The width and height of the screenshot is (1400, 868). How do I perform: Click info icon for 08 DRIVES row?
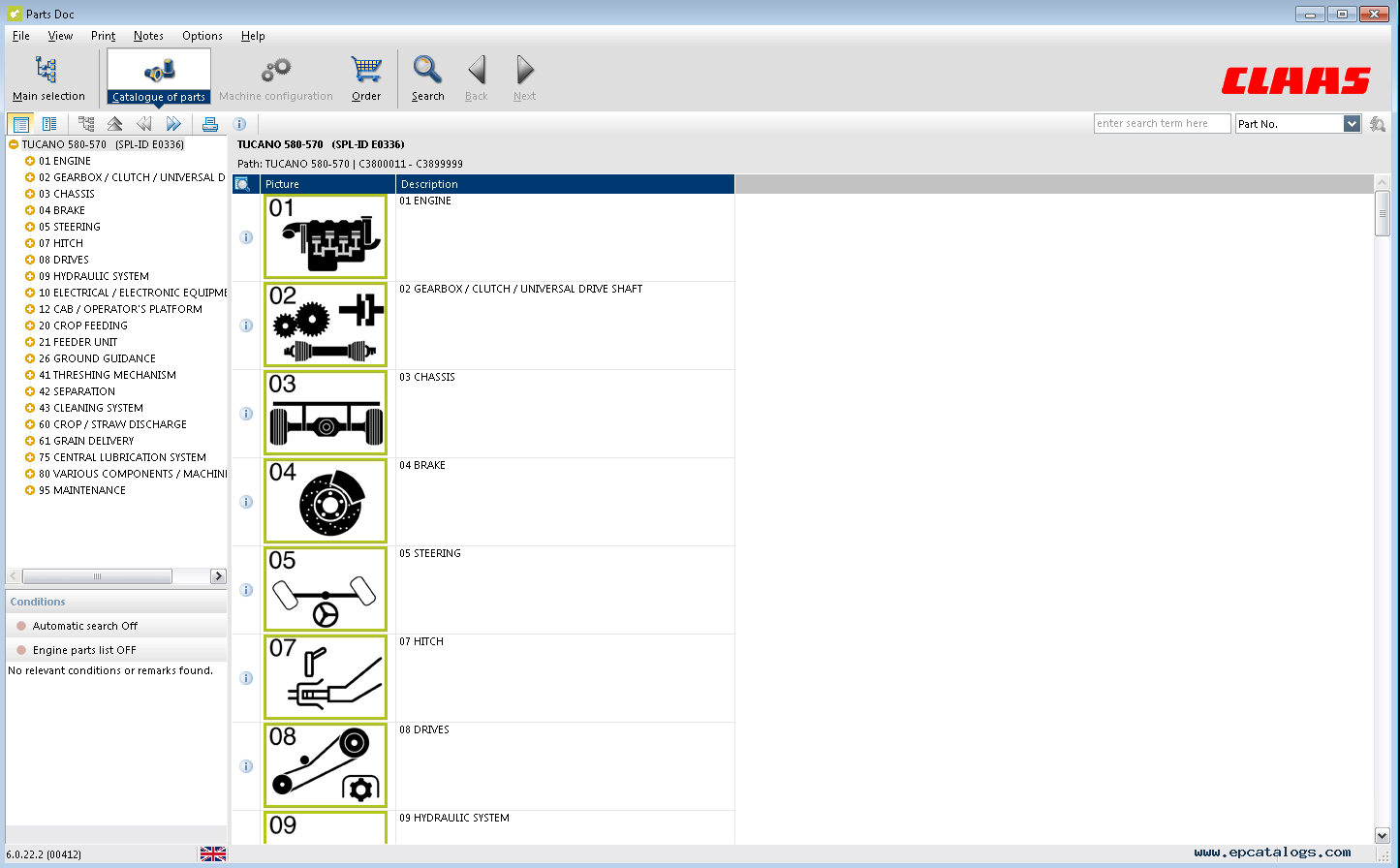click(246, 766)
